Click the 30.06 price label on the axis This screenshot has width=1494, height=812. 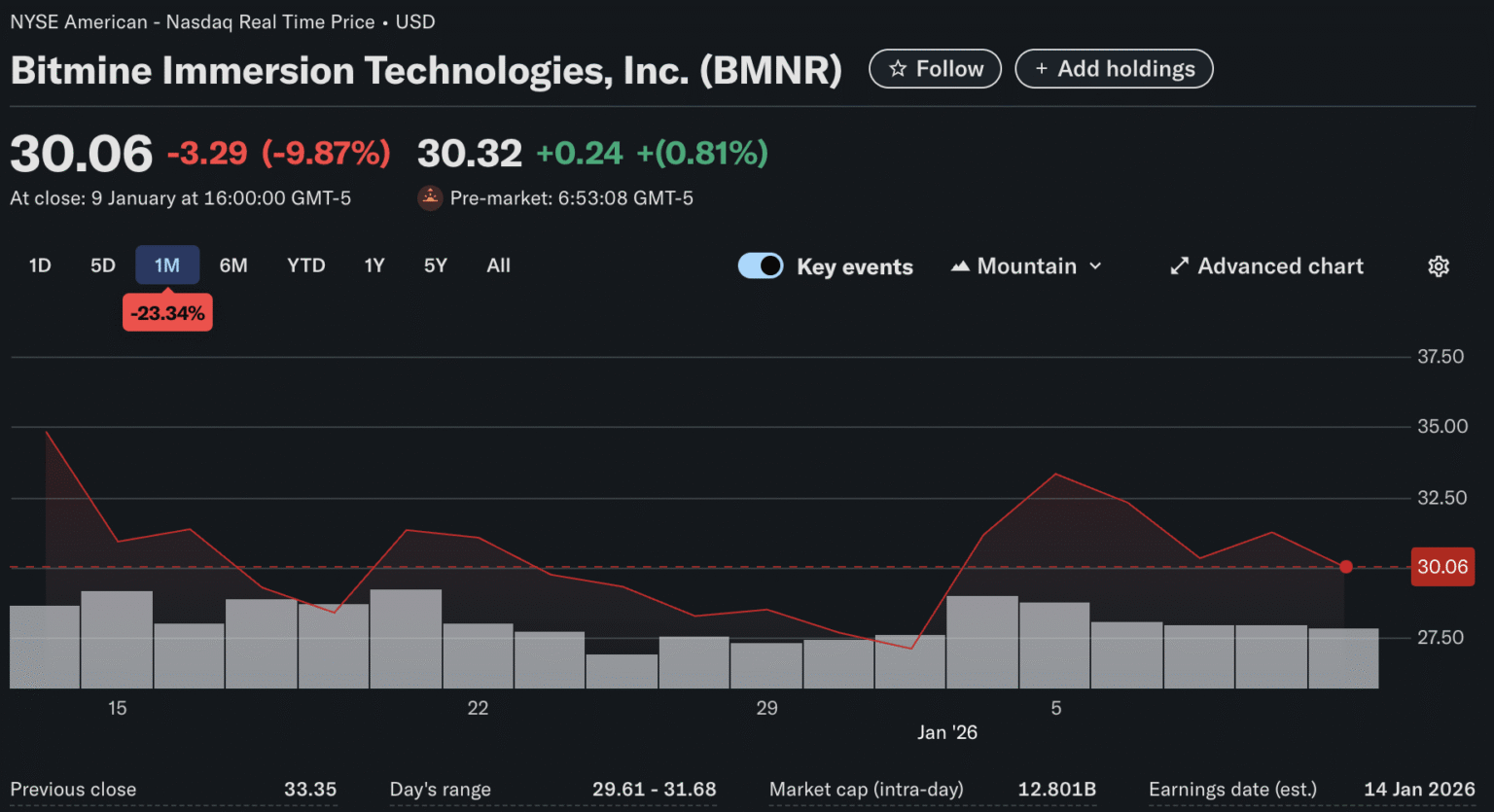[x=1442, y=566]
